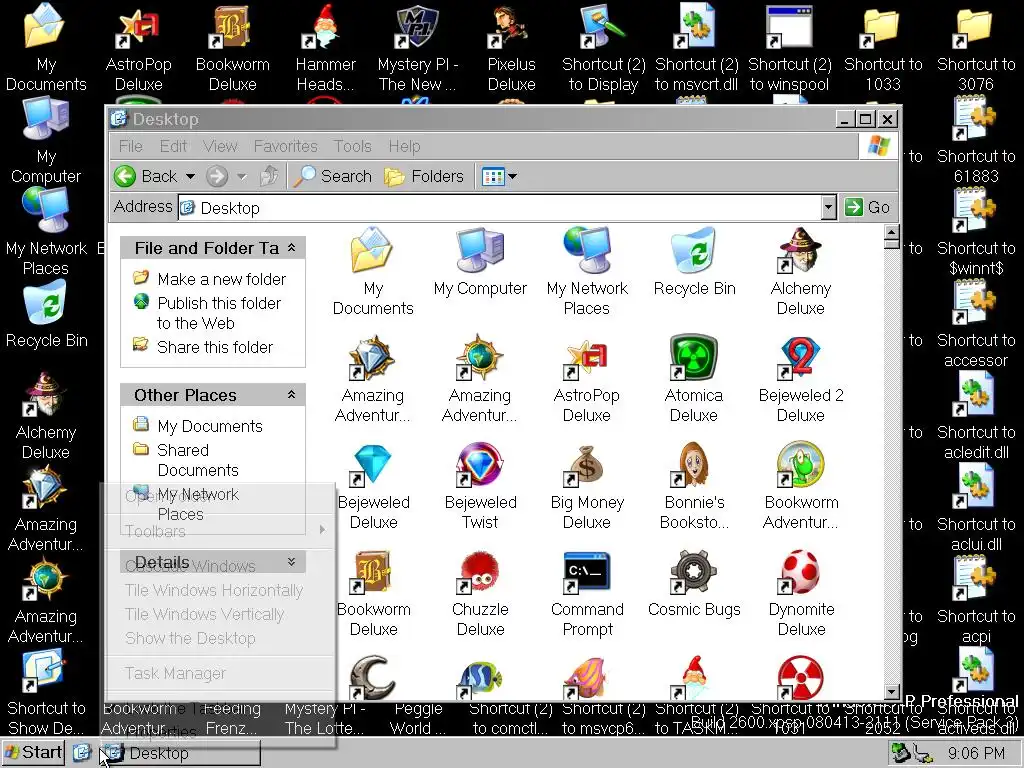Select AstroPop Deluxe icon in Desktop window
Screen dimensions: 1024x768
[586, 378]
